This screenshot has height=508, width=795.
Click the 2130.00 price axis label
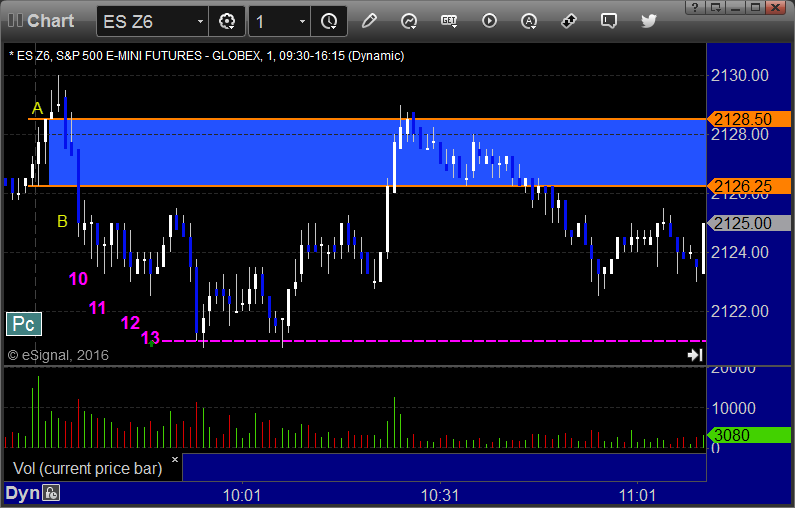click(x=740, y=76)
